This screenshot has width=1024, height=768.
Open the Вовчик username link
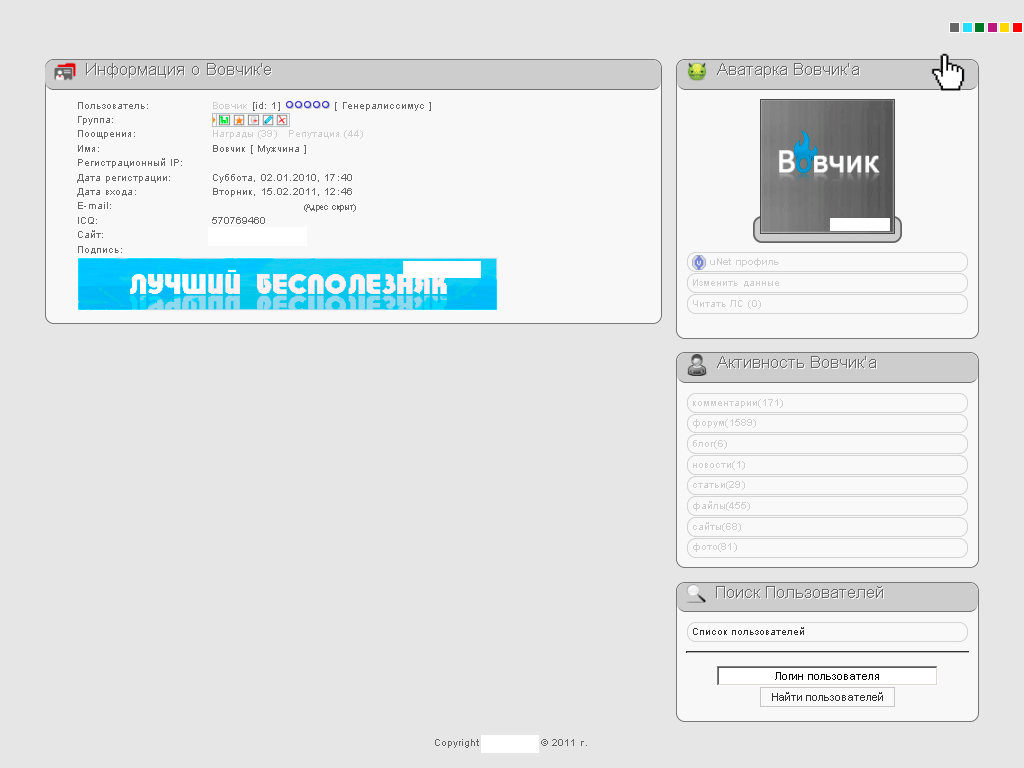click(x=230, y=106)
